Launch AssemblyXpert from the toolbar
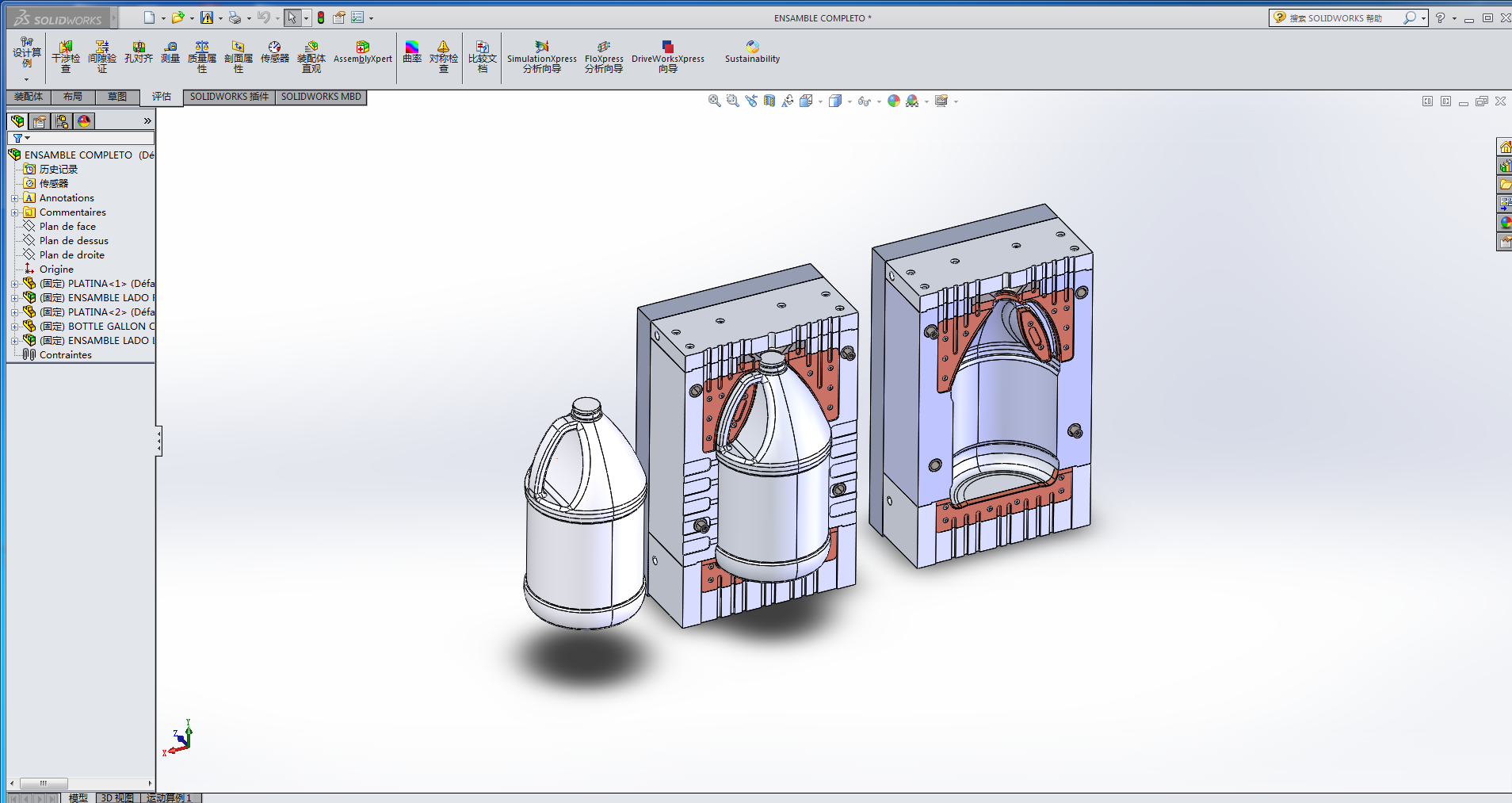The width and height of the screenshot is (1512, 803). tap(362, 53)
